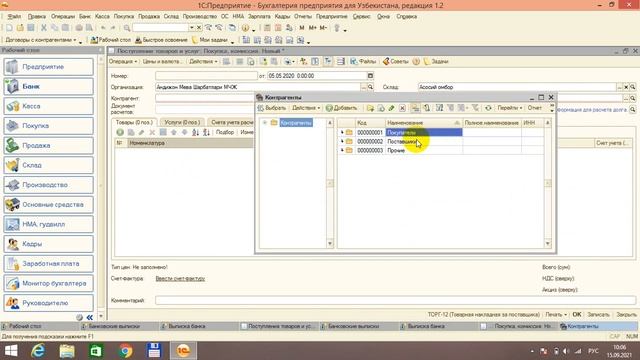Click the M+ memory button in toolbar

(x=313, y=28)
